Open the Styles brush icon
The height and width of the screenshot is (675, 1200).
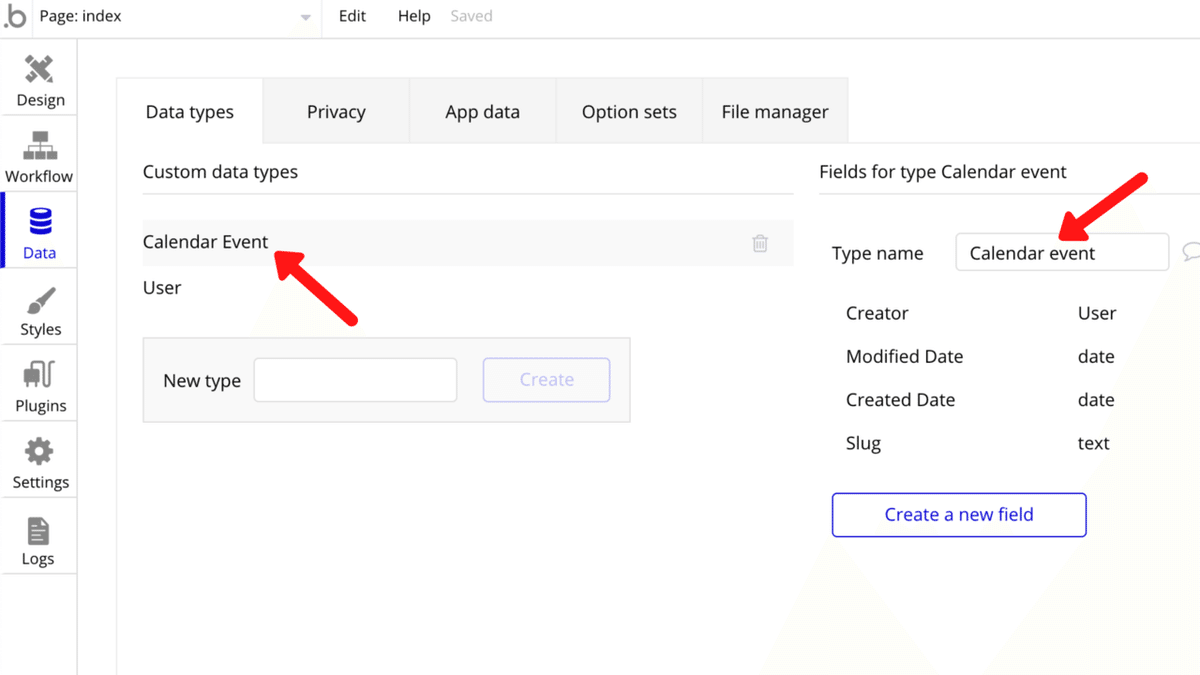tap(40, 310)
